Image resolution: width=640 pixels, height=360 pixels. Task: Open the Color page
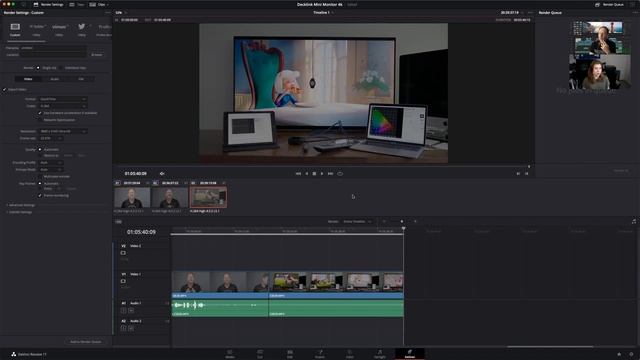(350, 353)
